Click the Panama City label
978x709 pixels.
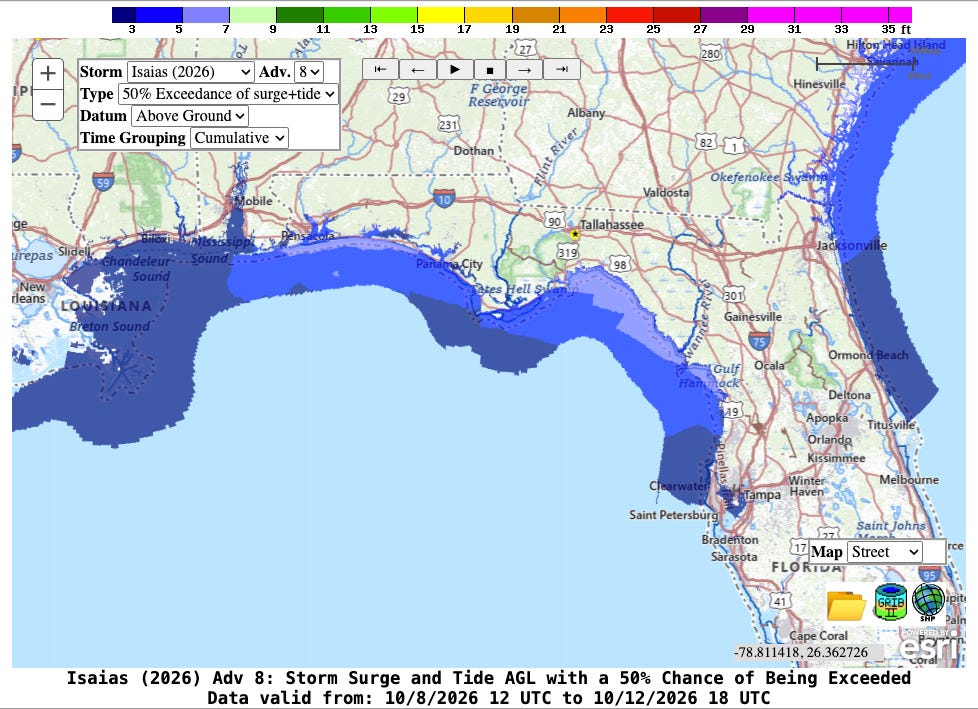449,264
